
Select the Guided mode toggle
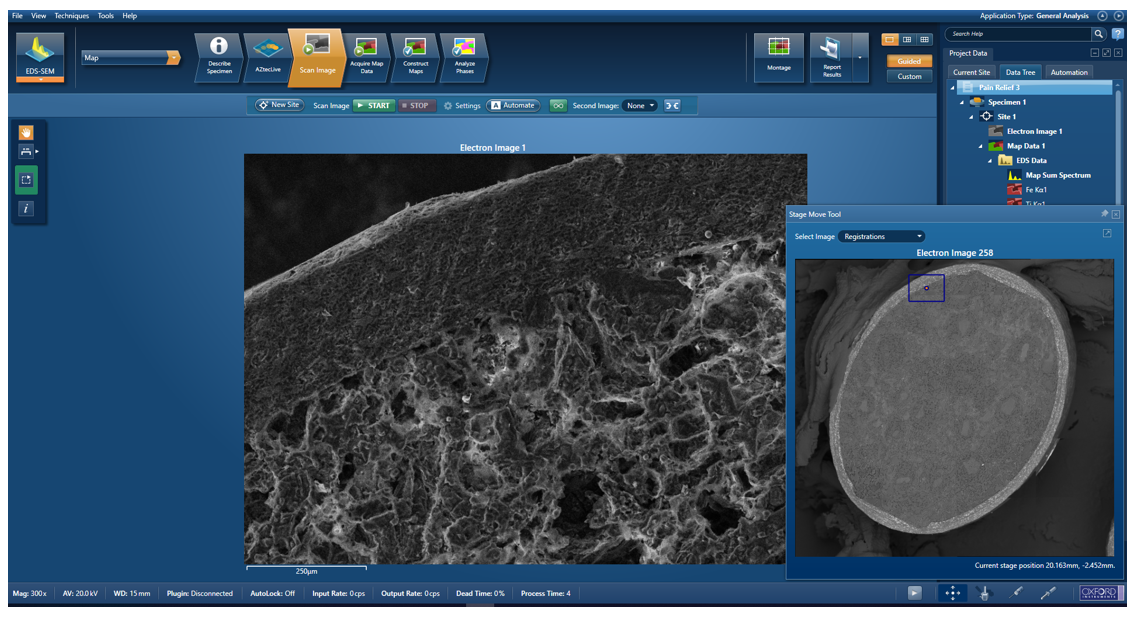click(909, 61)
